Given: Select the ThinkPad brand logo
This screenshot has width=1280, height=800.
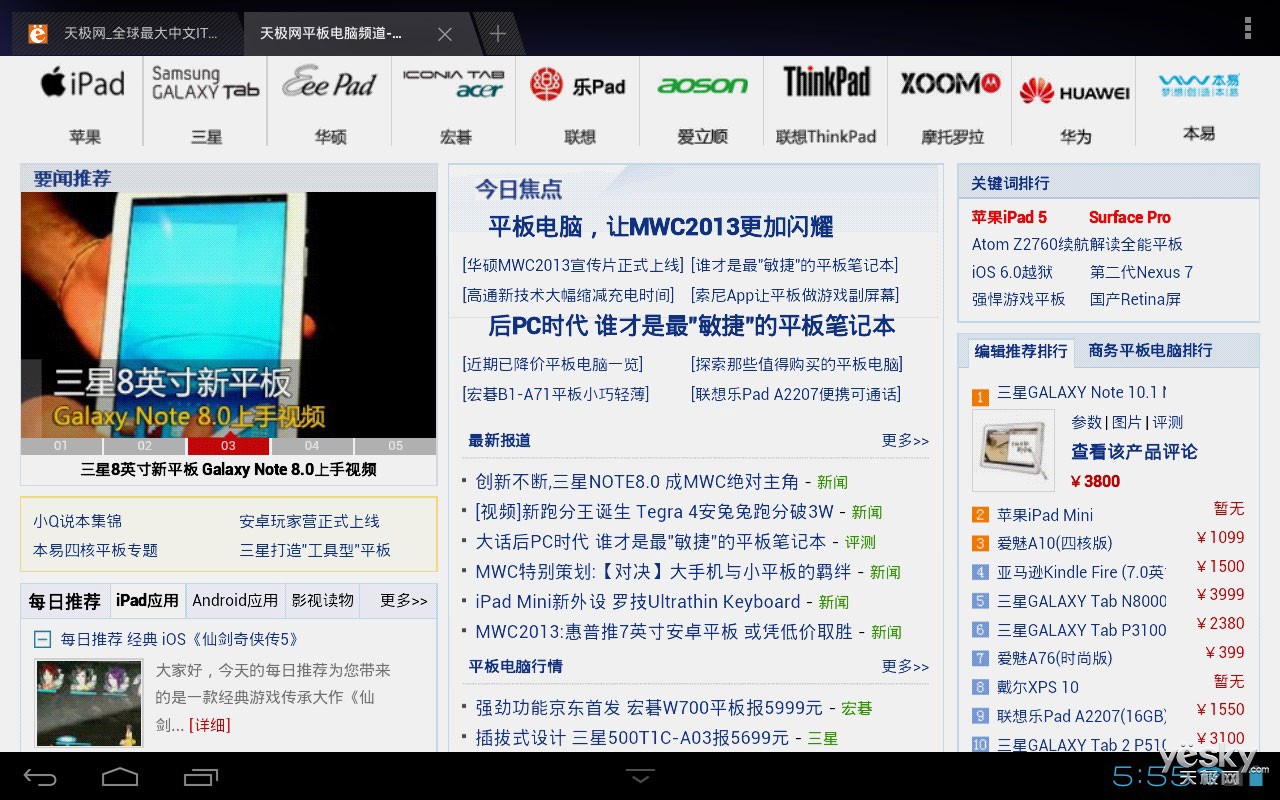Looking at the screenshot, I should [826, 82].
